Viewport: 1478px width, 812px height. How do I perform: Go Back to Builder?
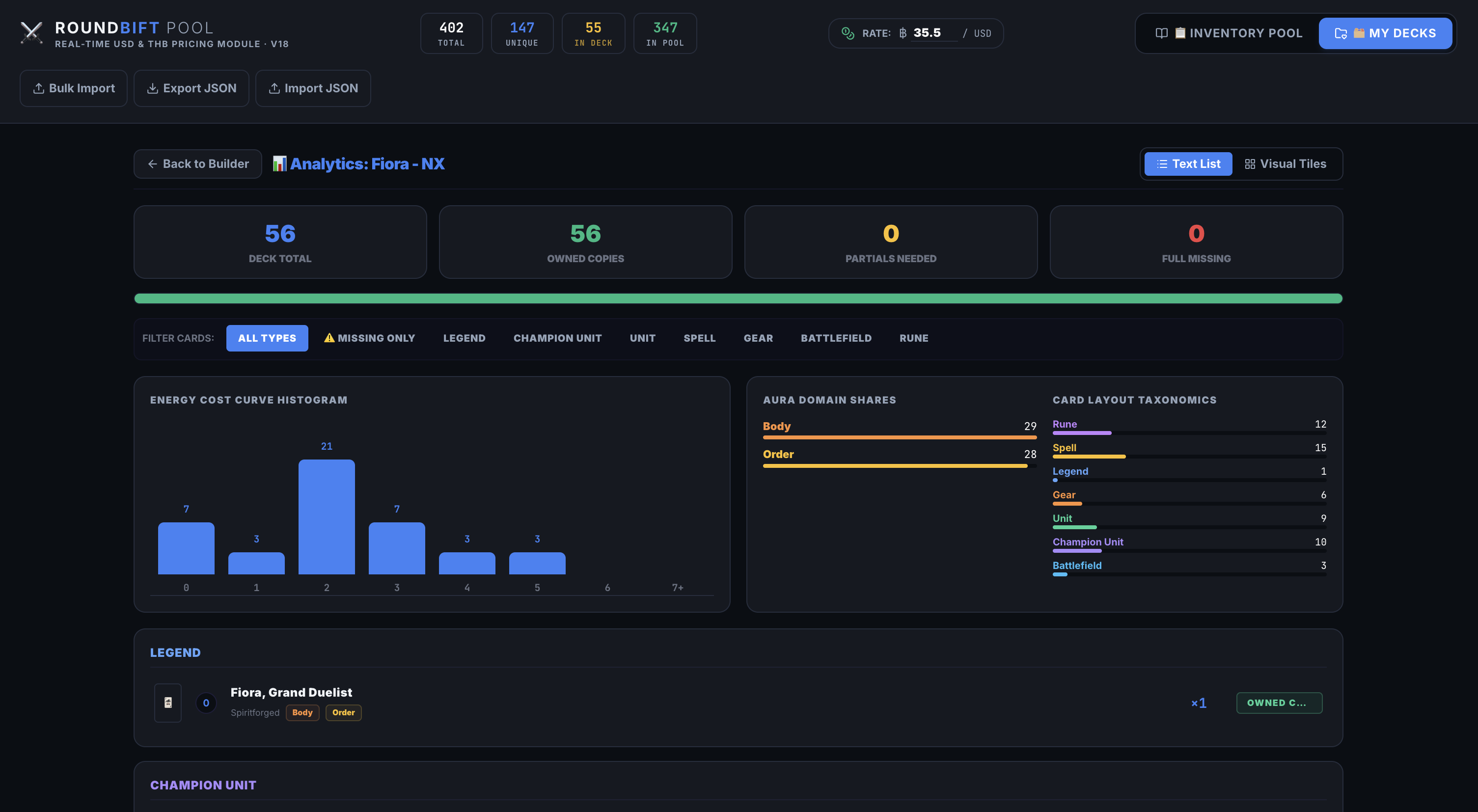coord(198,164)
